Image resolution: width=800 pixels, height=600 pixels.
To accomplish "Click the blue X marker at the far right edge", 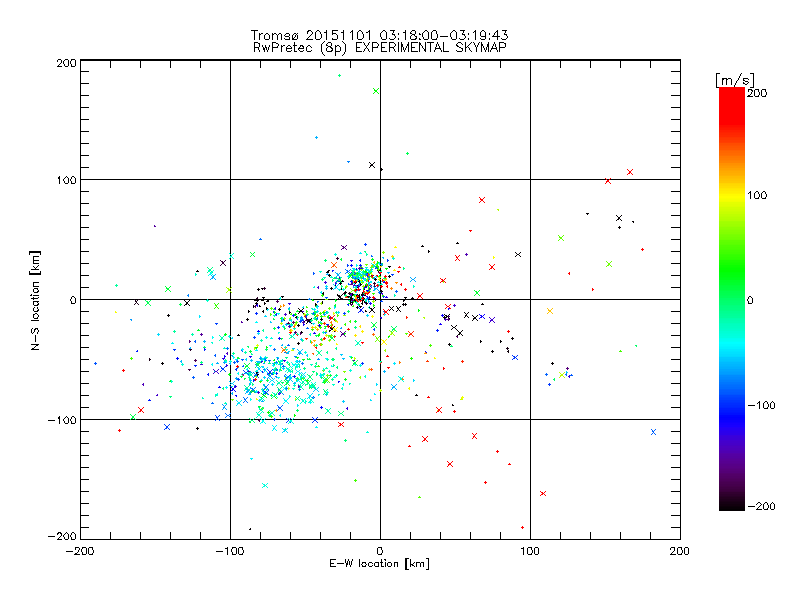I will (x=653, y=432).
